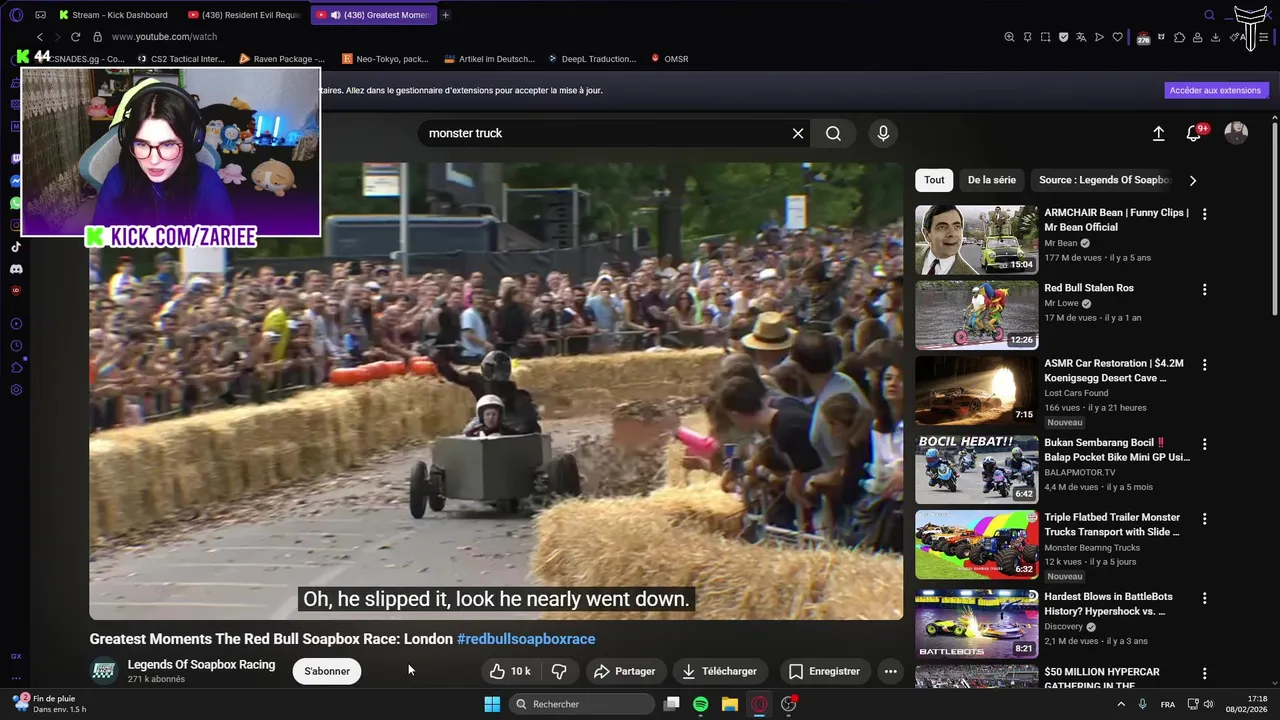Screen dimensions: 1280x720
Task: Click the pin icon in address bar
Action: click(1027, 37)
